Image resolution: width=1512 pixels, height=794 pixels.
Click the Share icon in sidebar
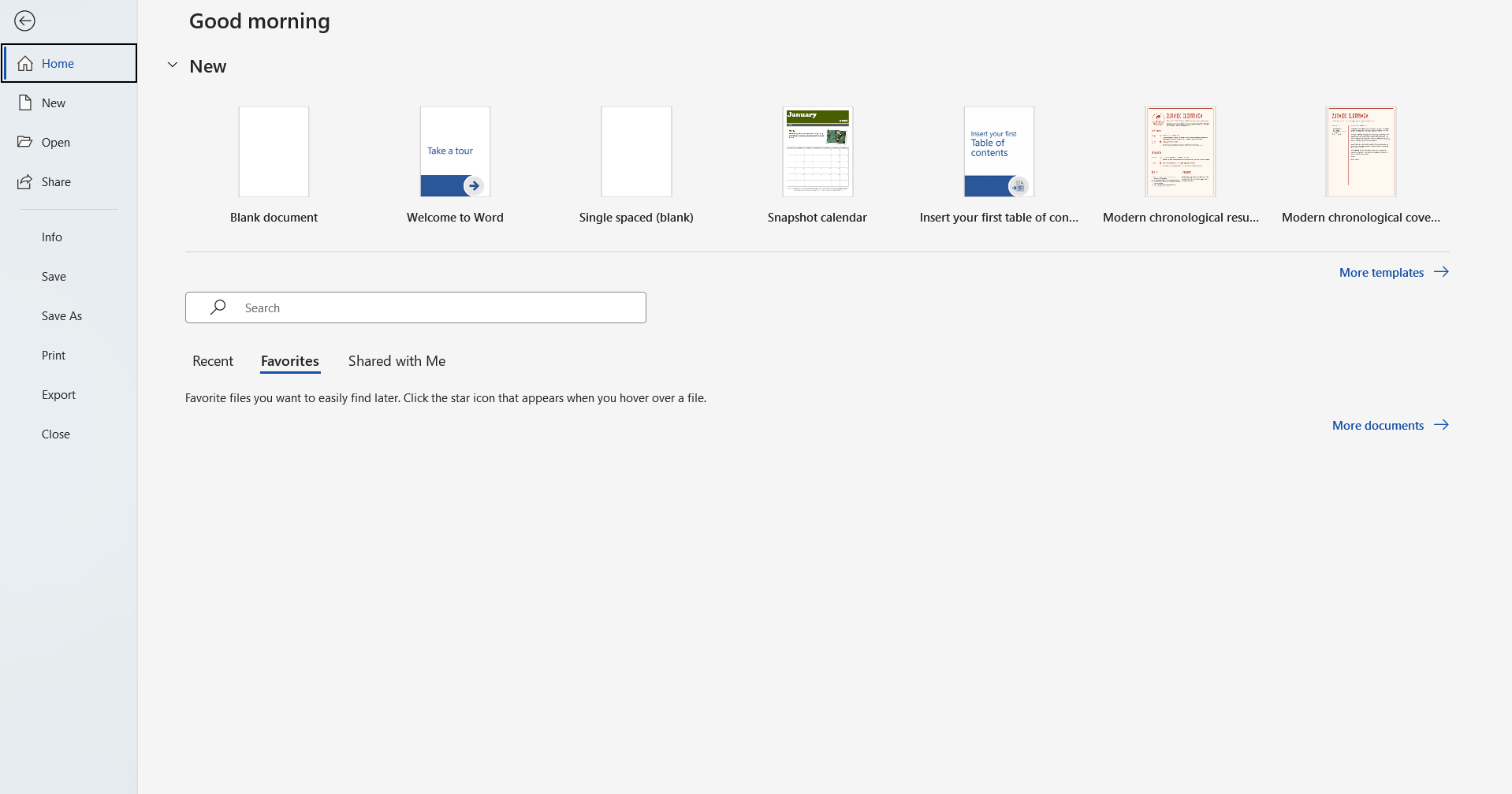pos(25,181)
